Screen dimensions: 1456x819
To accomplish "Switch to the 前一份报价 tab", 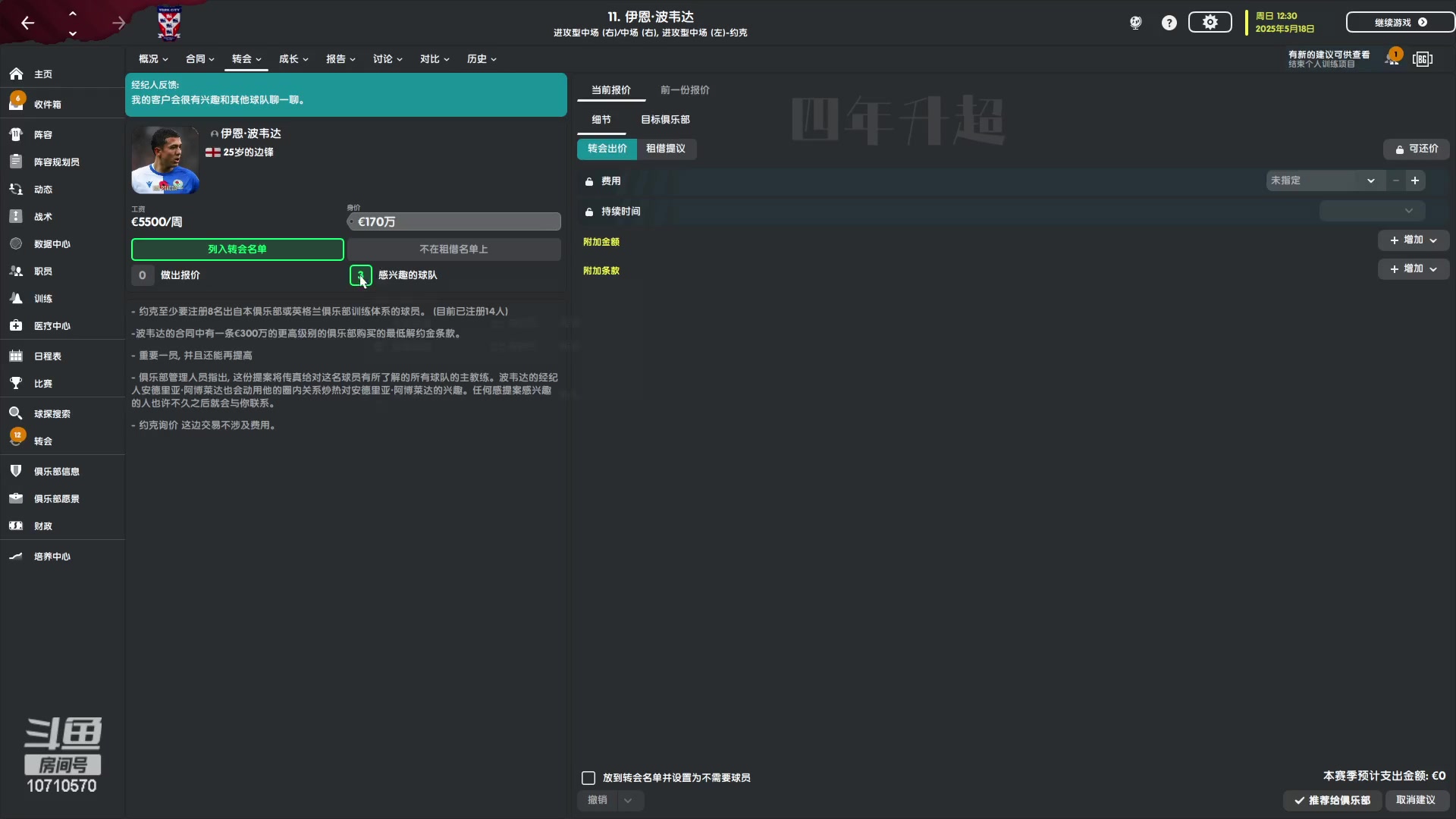I will coord(684,90).
